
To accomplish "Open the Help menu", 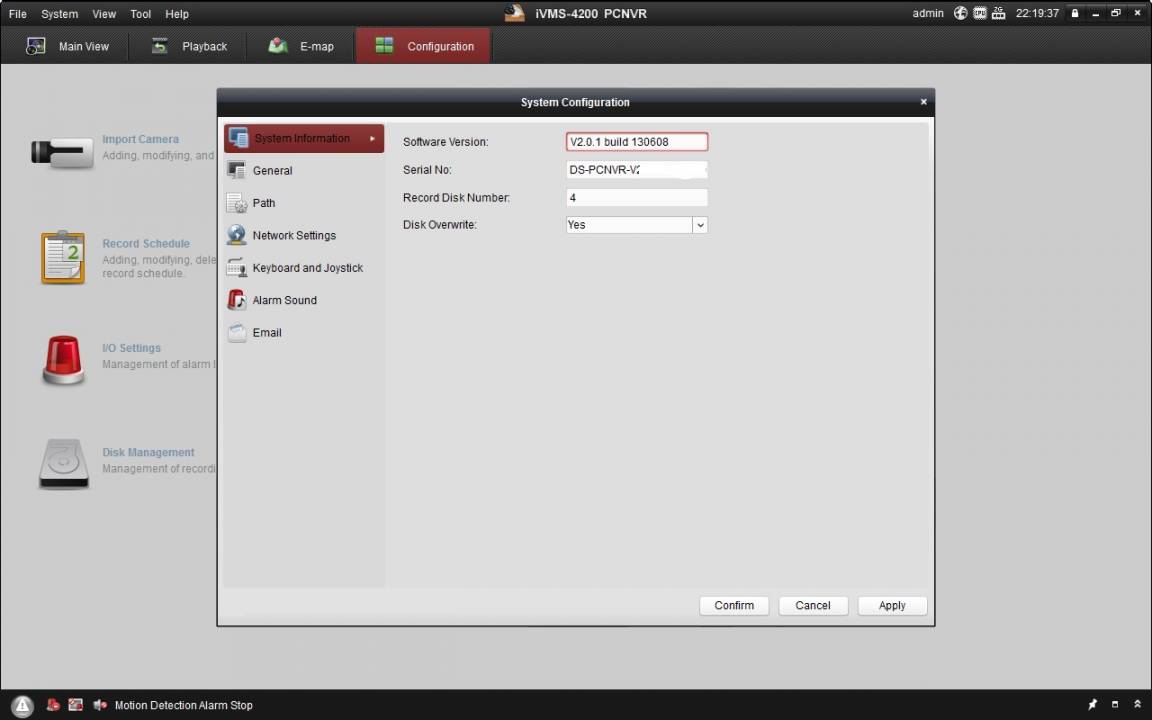I will (x=177, y=14).
